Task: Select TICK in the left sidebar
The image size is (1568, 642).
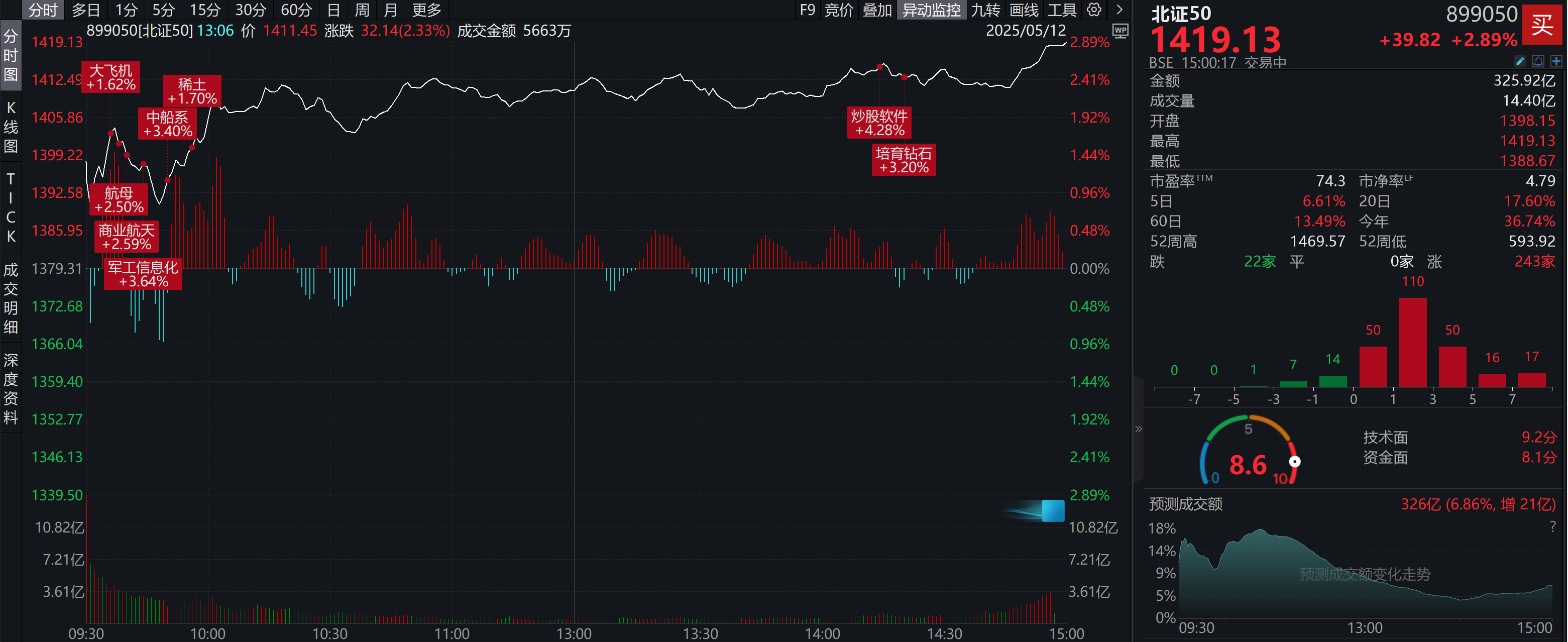Action: (x=11, y=207)
